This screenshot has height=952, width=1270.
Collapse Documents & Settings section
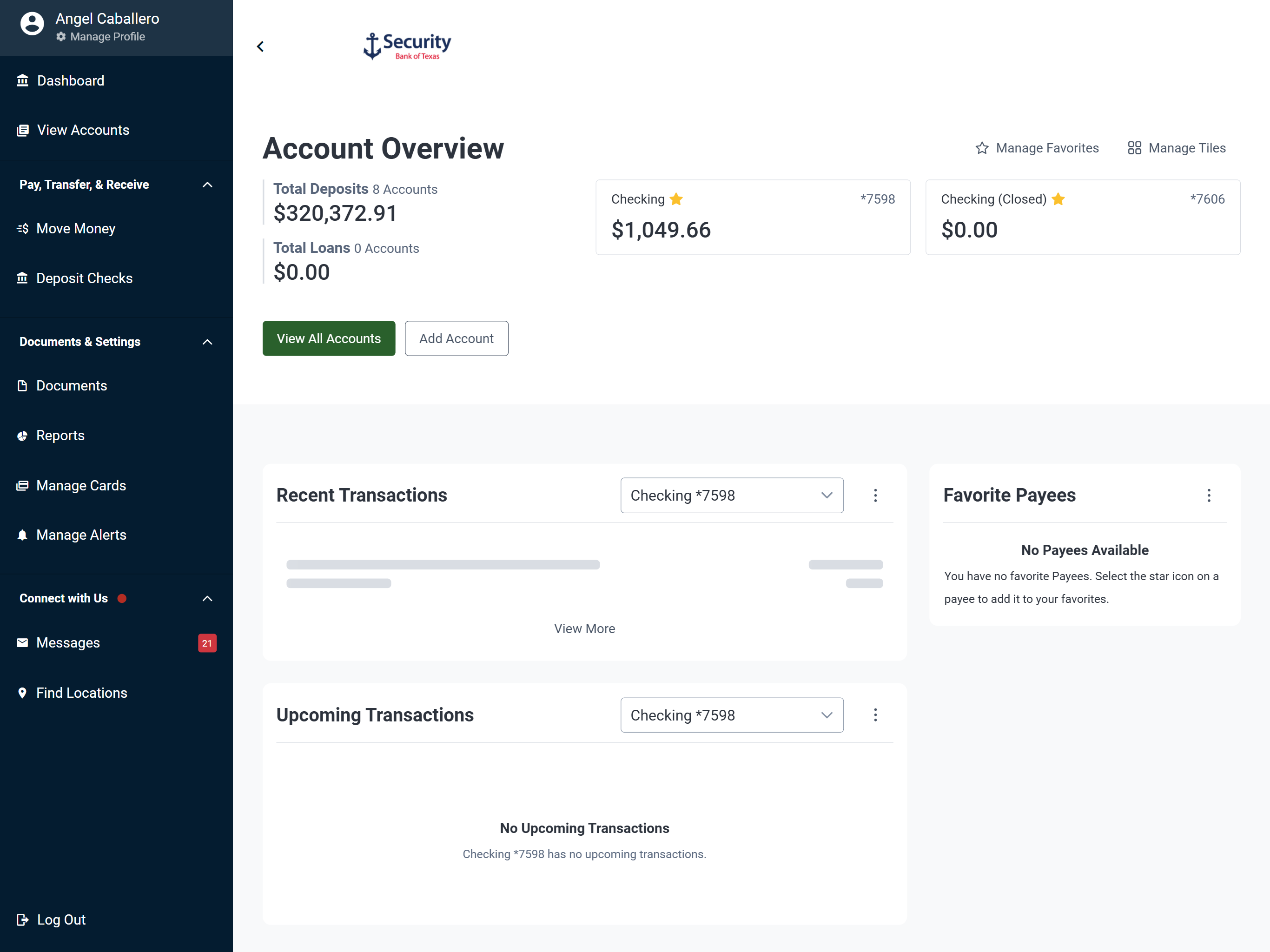[207, 342]
